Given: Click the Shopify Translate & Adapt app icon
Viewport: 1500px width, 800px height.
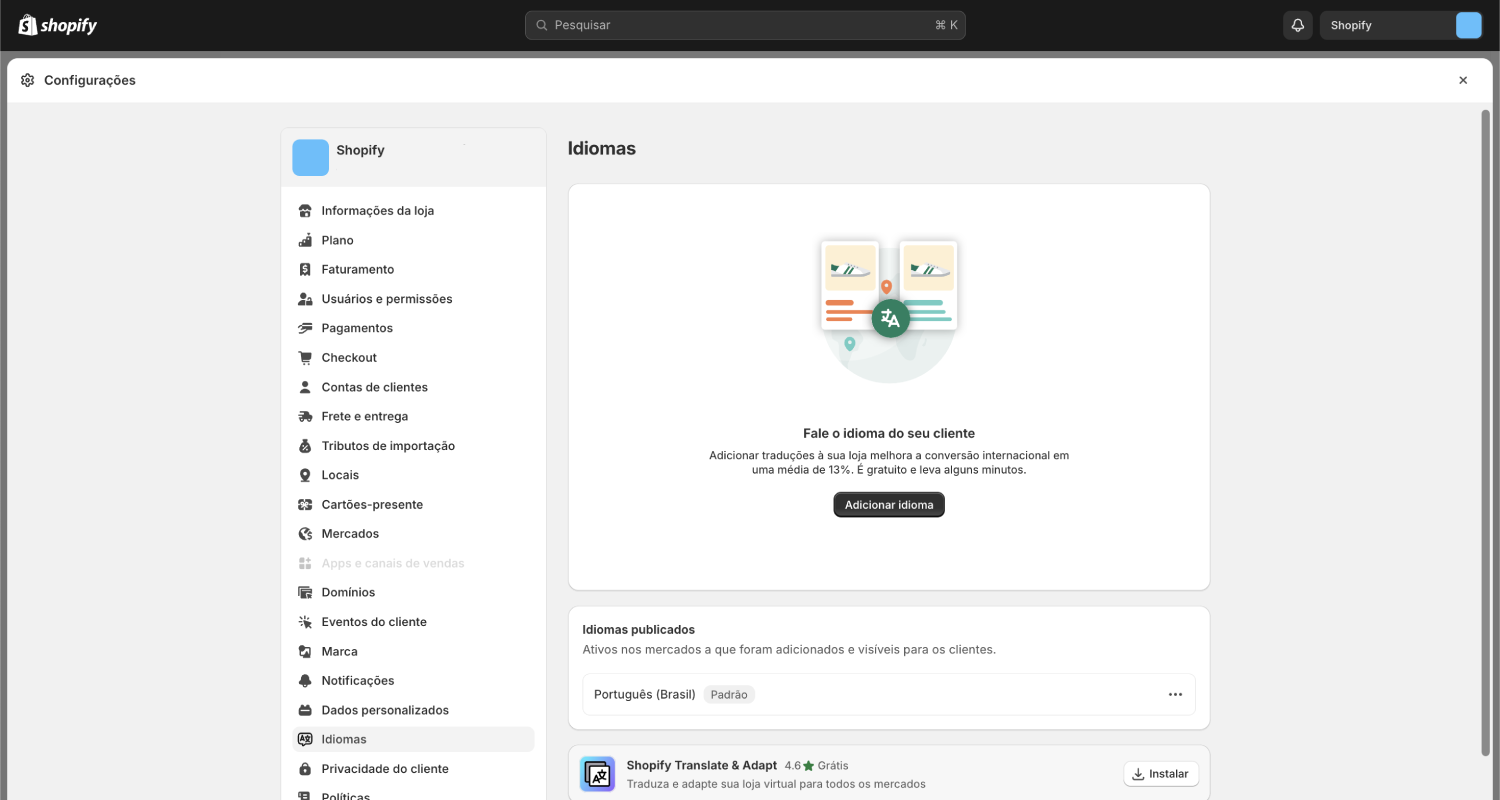Looking at the screenshot, I should (x=598, y=774).
